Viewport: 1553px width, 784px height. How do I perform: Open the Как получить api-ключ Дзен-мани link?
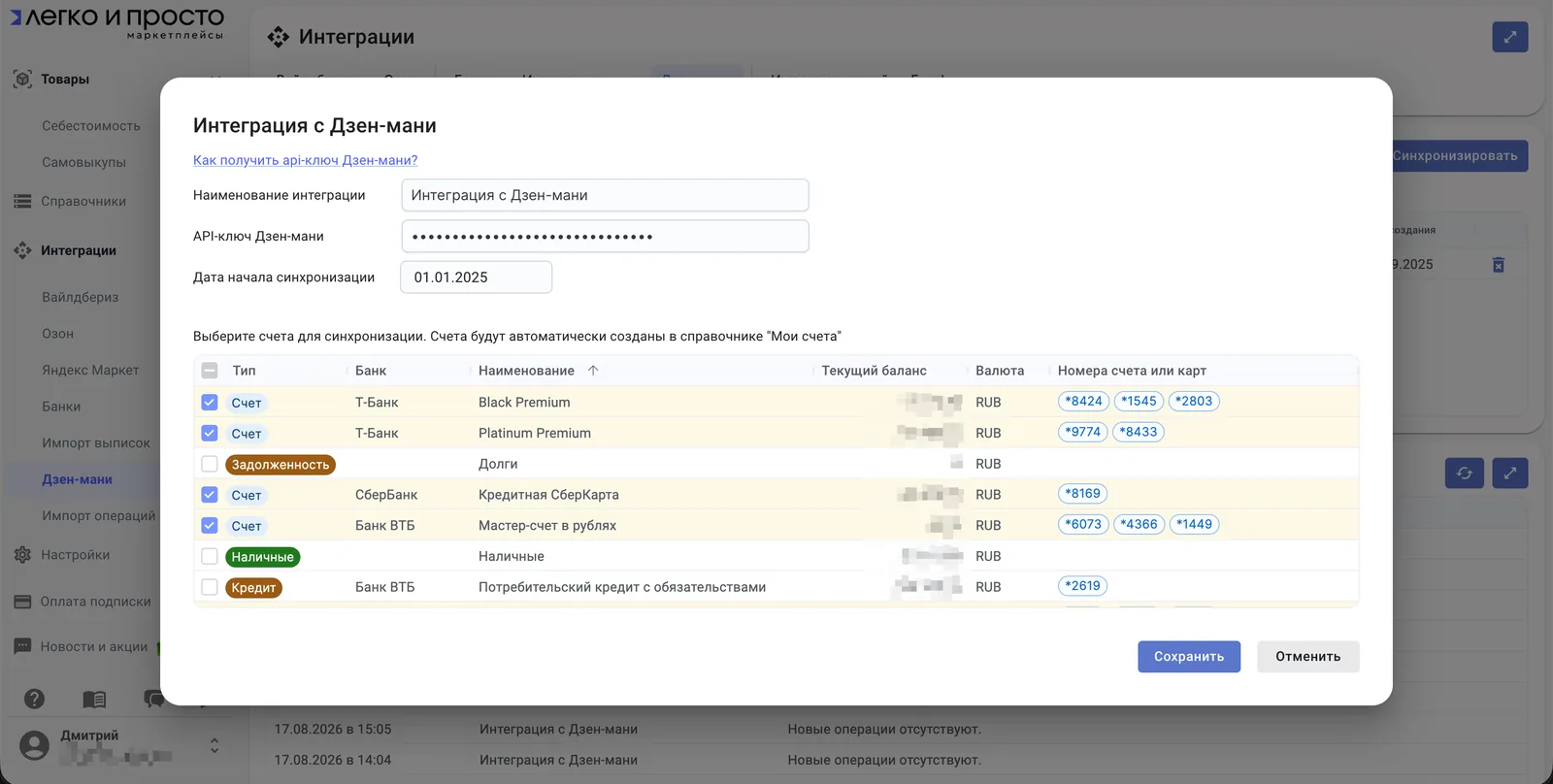(x=305, y=160)
